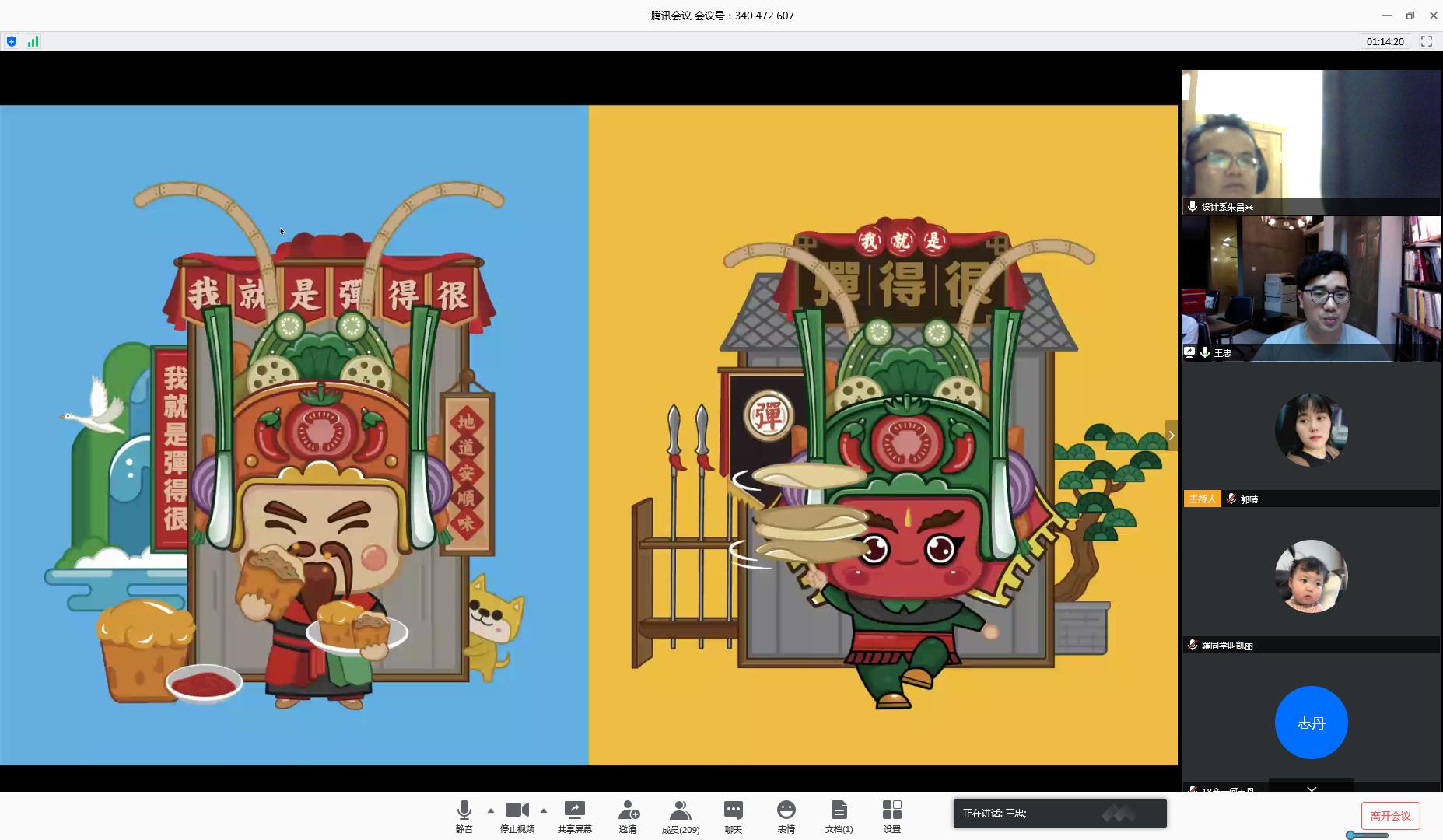This screenshot has width=1443, height=840.
Task: Click the 王忠 speaker video thumbnail
Action: click(x=1311, y=289)
